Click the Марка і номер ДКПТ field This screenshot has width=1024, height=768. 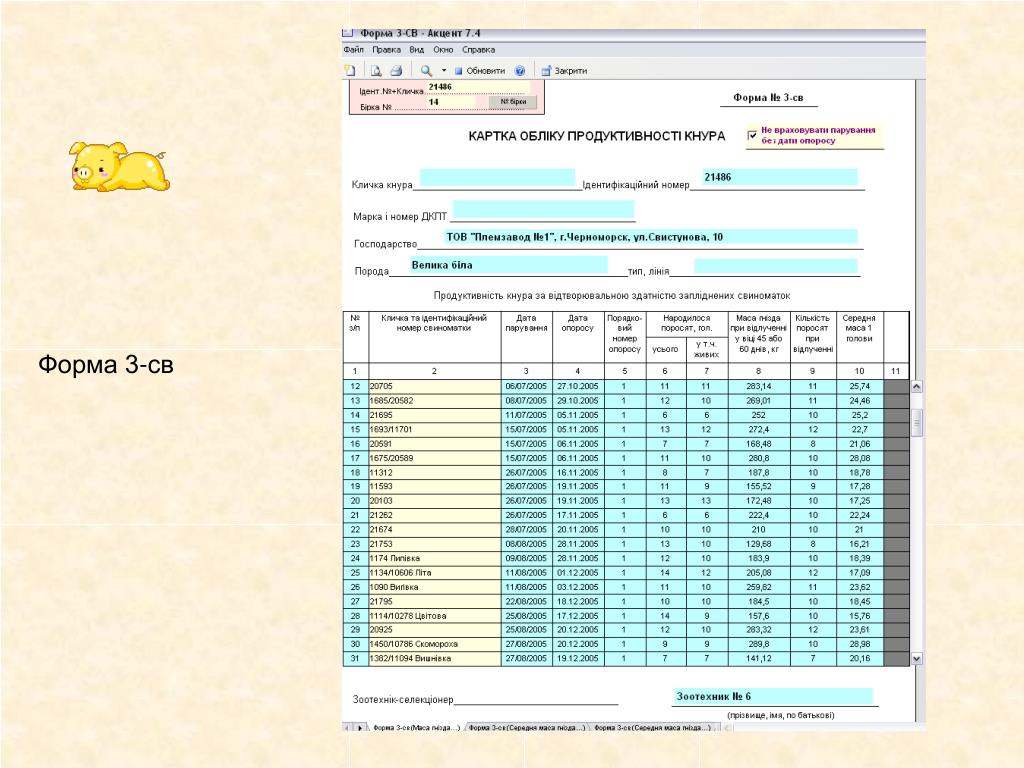pos(543,209)
